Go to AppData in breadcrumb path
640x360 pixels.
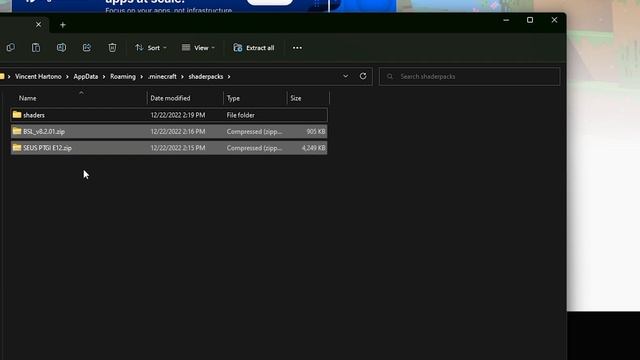pyautogui.click(x=86, y=76)
